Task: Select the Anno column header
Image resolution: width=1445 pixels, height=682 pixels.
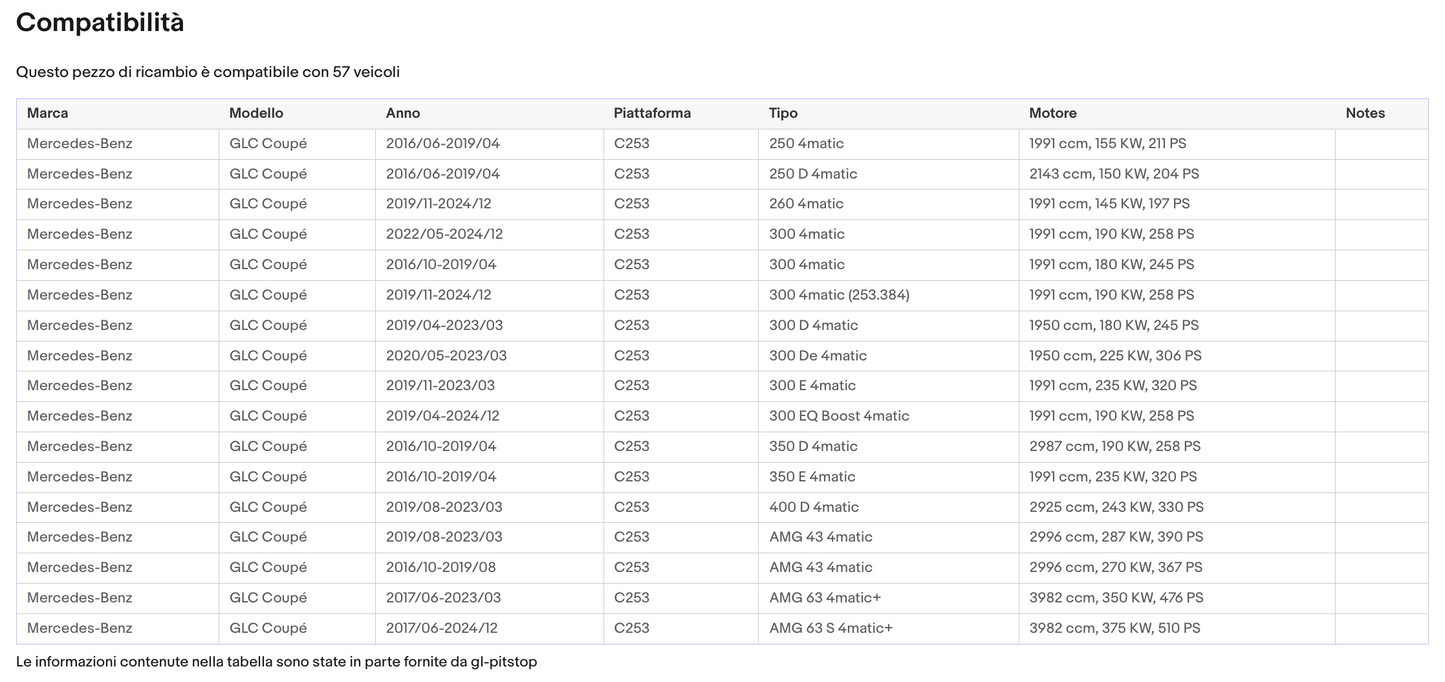Action: click(403, 113)
